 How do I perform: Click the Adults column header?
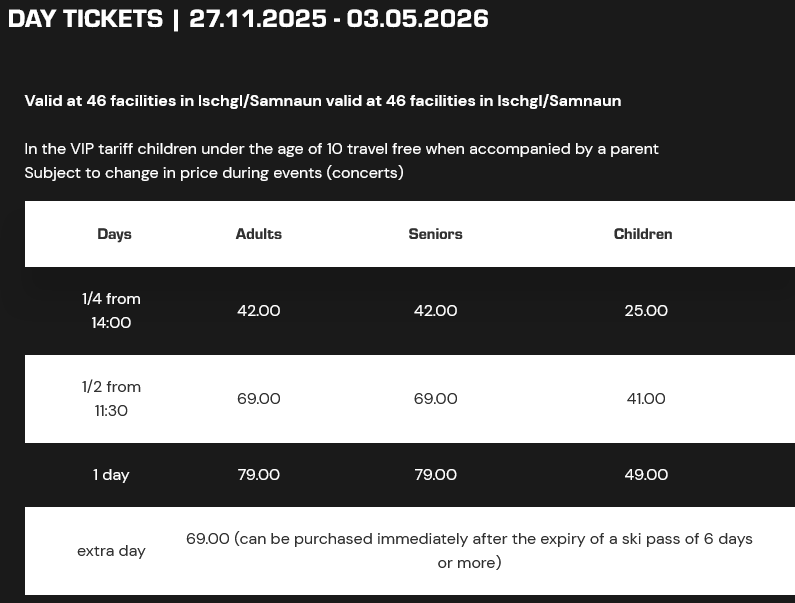coord(258,234)
